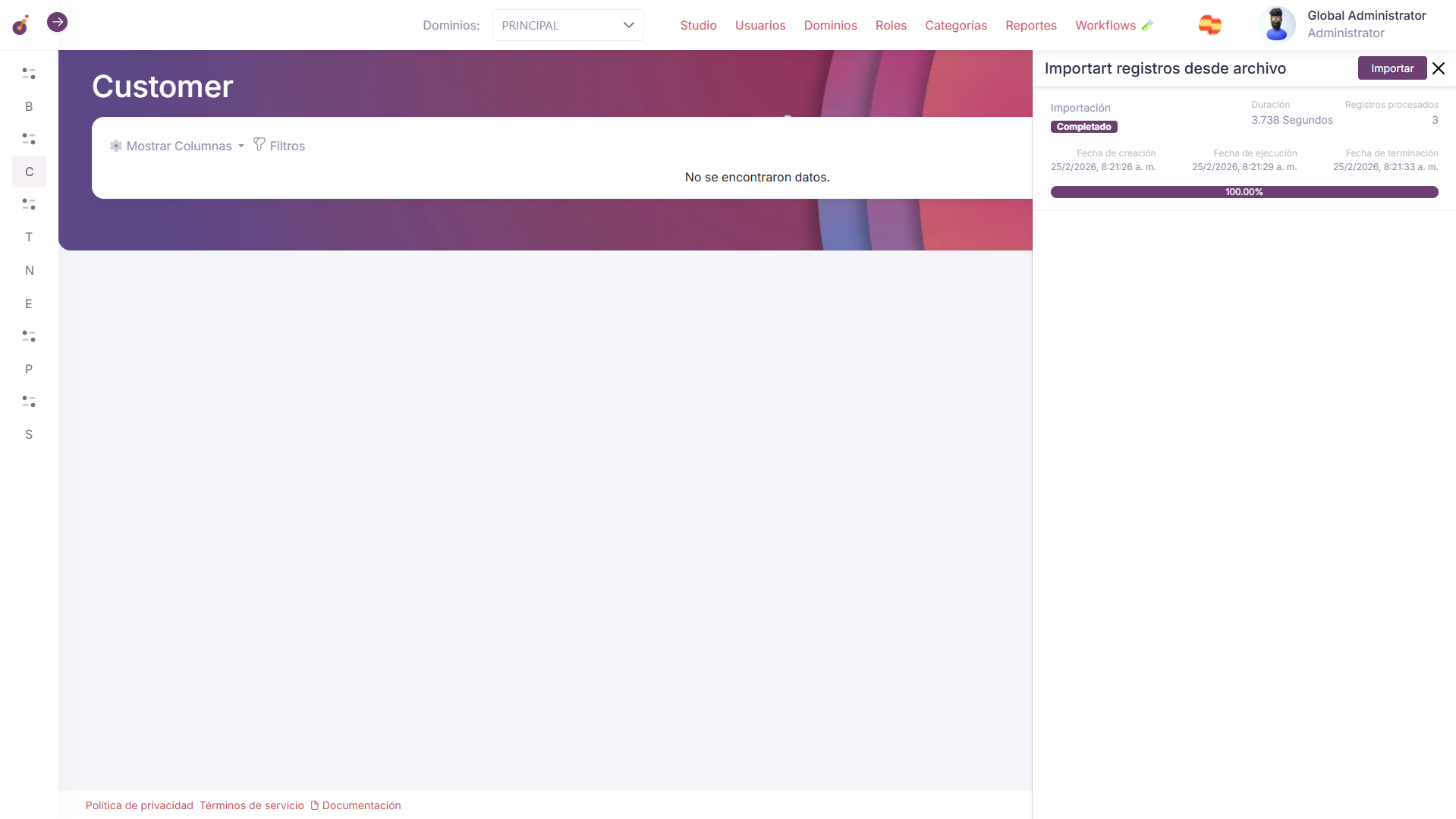Open the Studio menu
Image resolution: width=1456 pixels, height=819 pixels.
698,25
